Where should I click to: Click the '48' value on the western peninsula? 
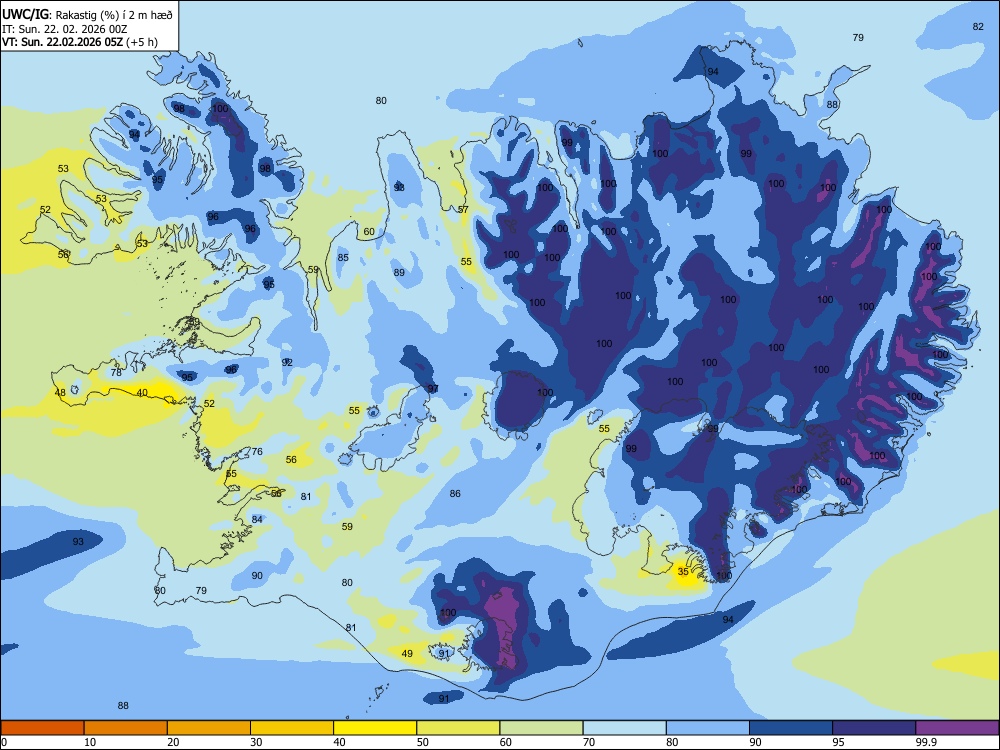tap(60, 392)
